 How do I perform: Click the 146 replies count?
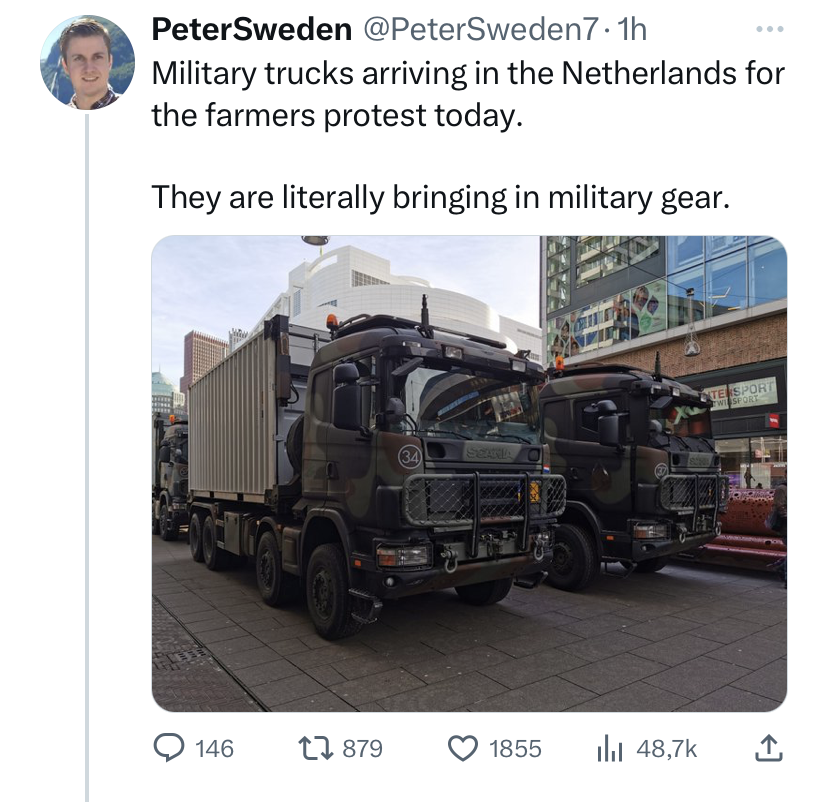pos(214,749)
